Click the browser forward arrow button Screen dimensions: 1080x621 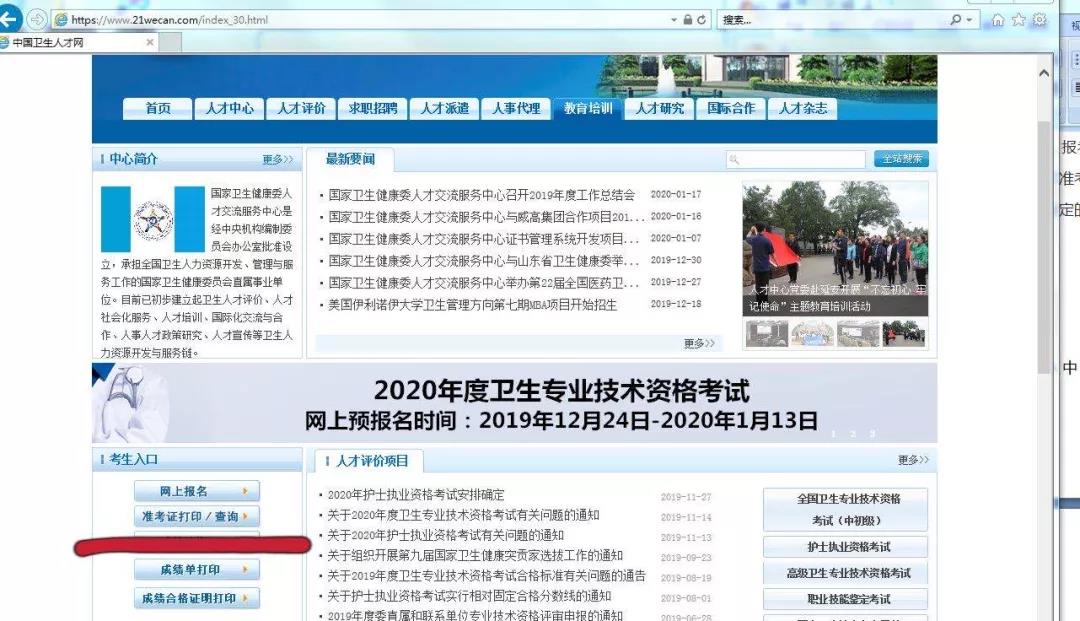click(37, 19)
